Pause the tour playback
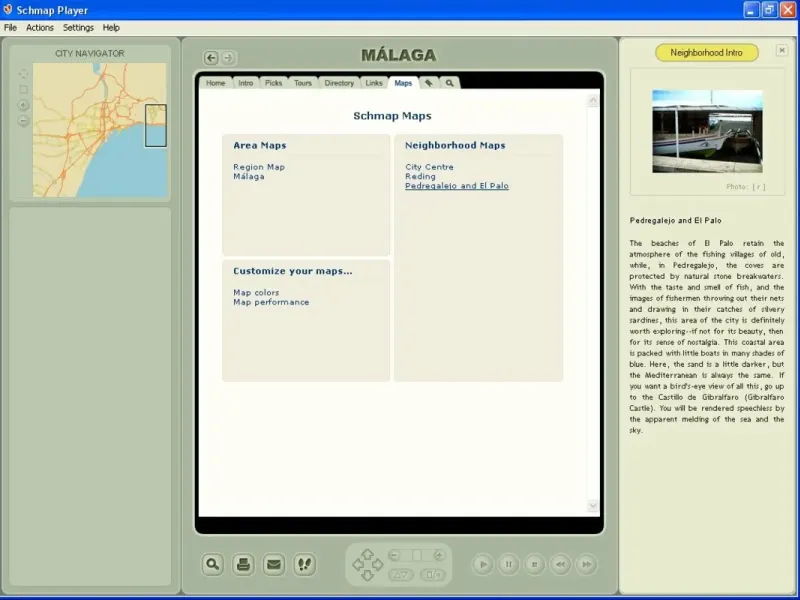The height and width of the screenshot is (600, 800). [x=509, y=564]
